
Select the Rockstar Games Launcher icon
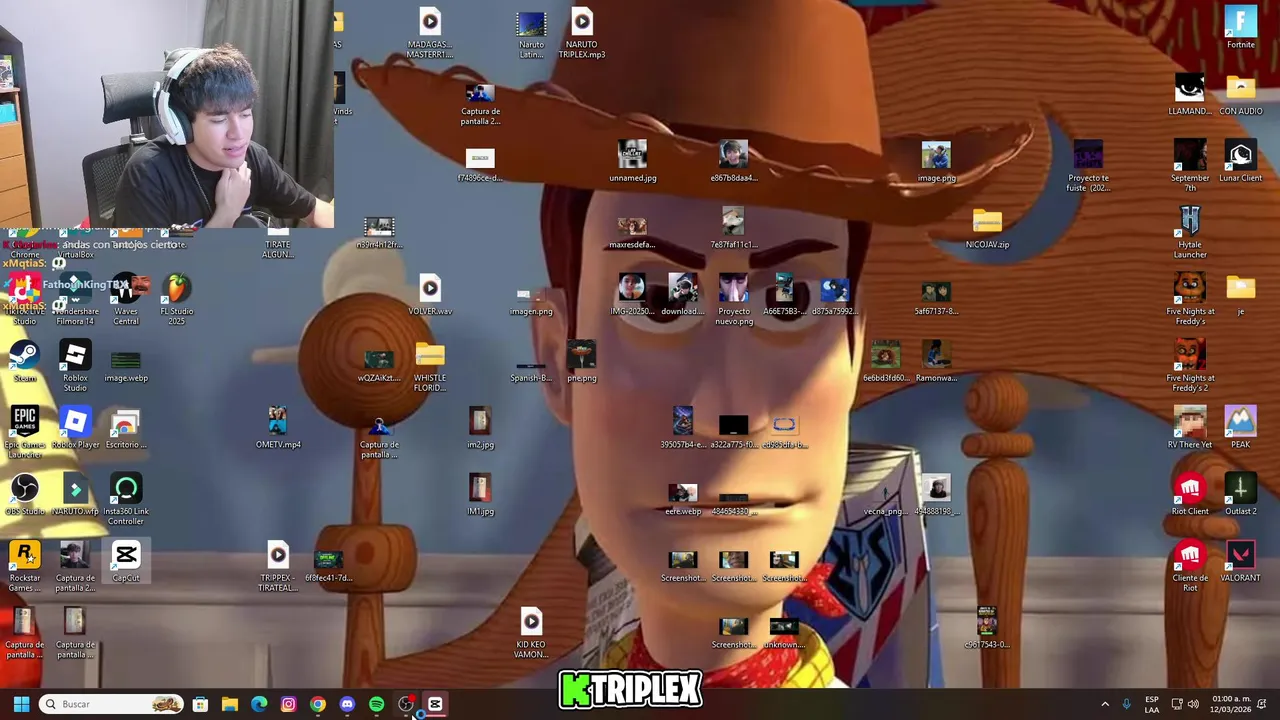(25, 566)
